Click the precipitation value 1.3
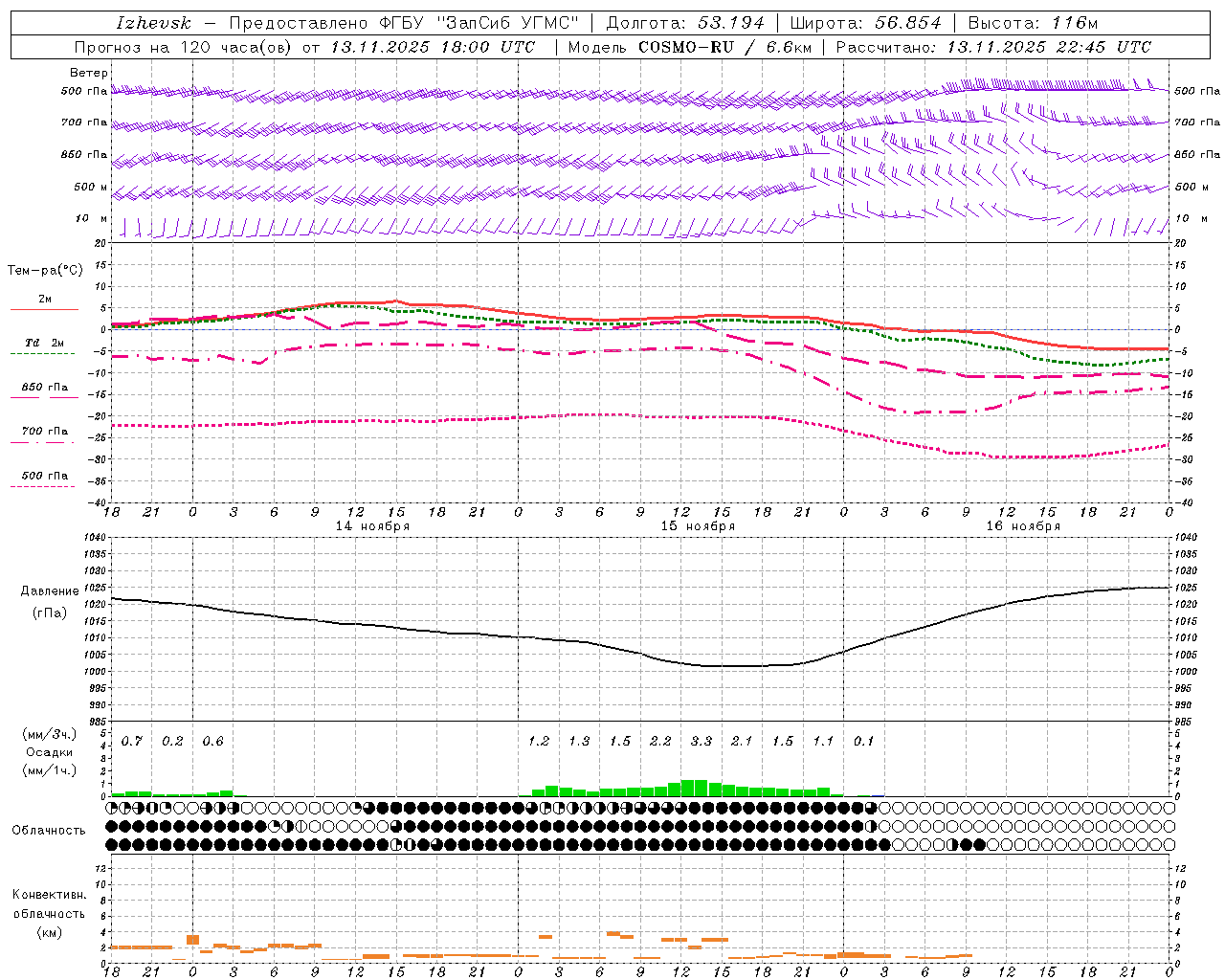1225x980 pixels. pyautogui.click(x=579, y=742)
